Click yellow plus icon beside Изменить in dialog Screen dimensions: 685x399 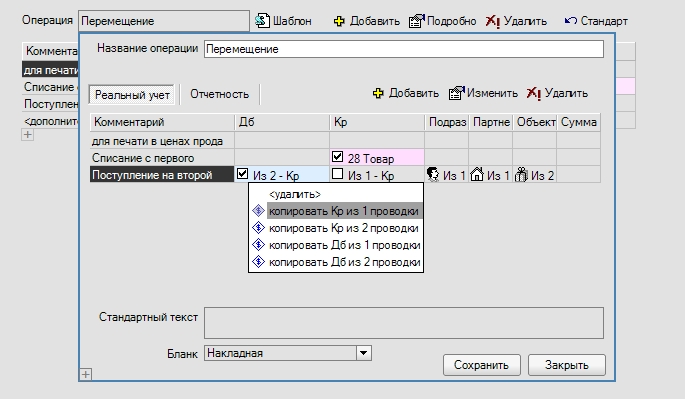click(x=378, y=93)
